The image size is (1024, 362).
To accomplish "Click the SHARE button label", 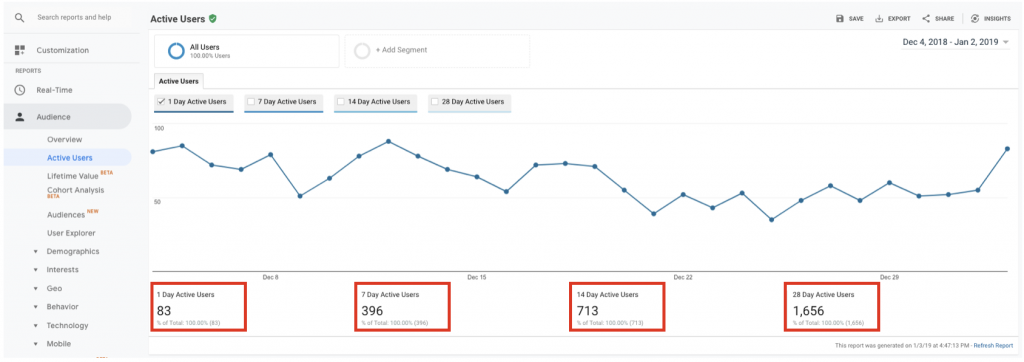I will [944, 19].
